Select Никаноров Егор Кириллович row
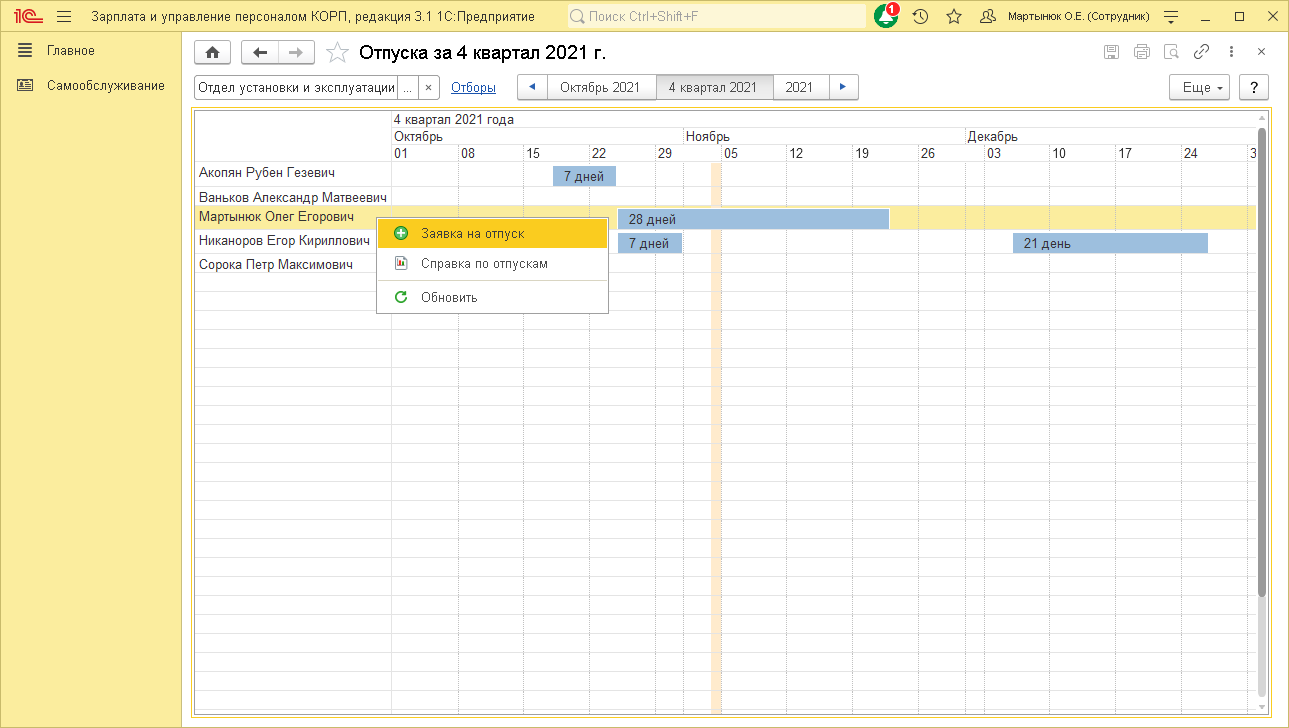1289x728 pixels. point(285,241)
